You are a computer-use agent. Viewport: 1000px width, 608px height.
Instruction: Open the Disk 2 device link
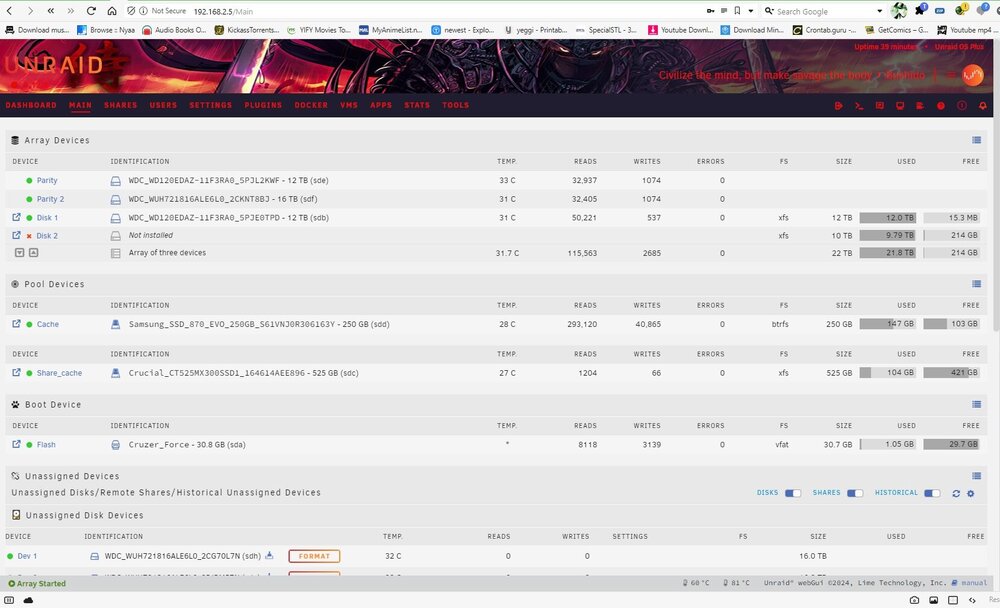click(x=47, y=235)
